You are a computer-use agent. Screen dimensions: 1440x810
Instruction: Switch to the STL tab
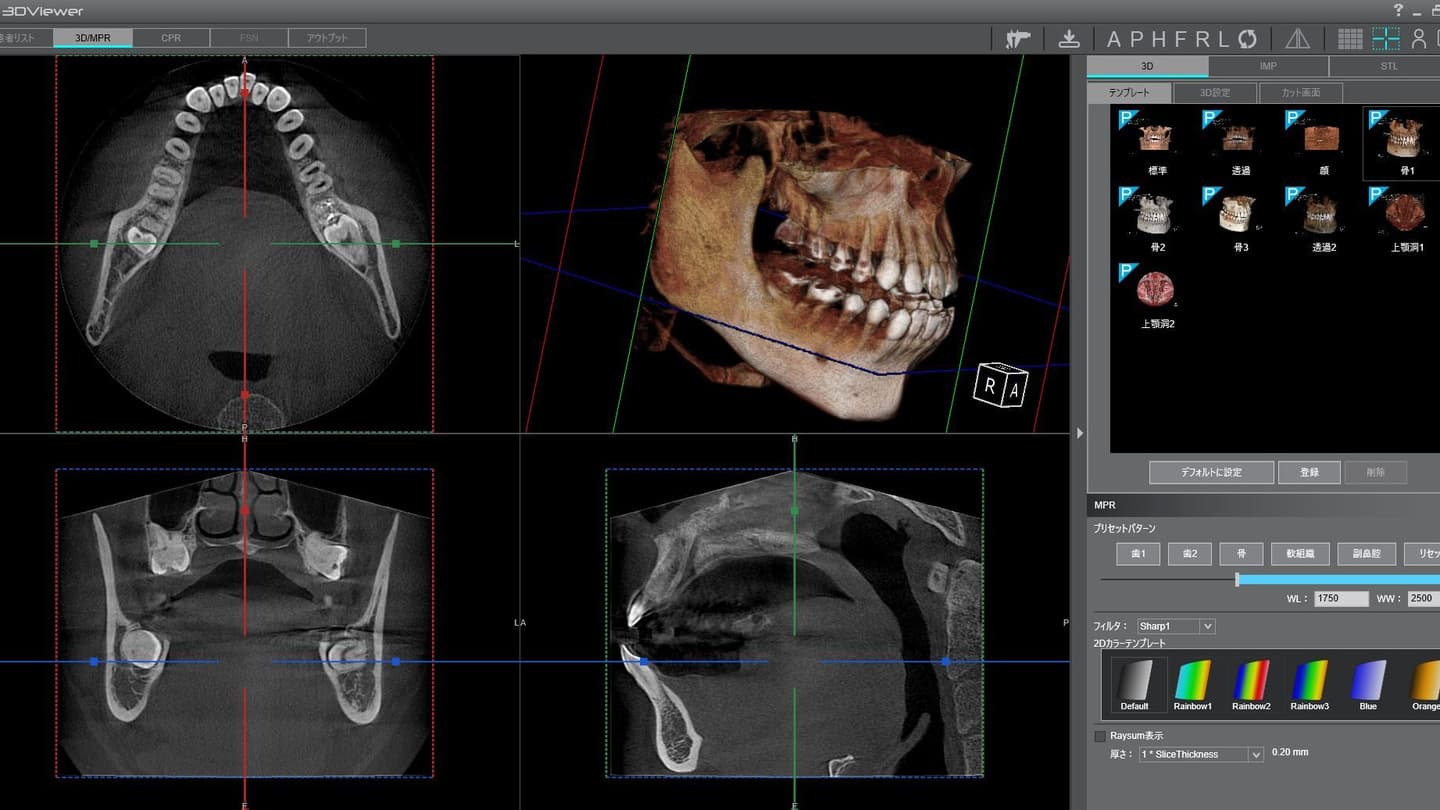click(1388, 66)
